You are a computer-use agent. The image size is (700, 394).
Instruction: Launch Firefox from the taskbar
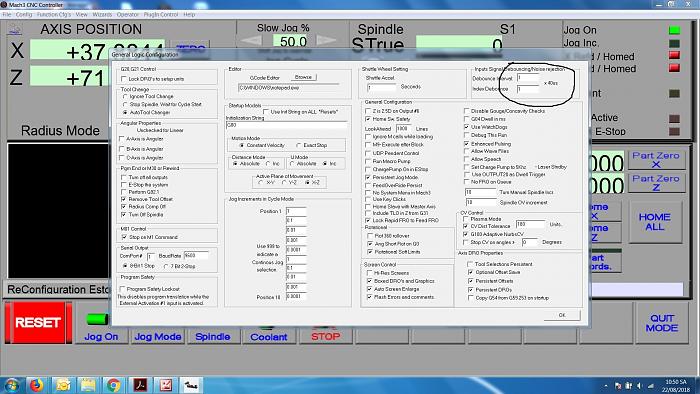pyautogui.click(x=36, y=385)
